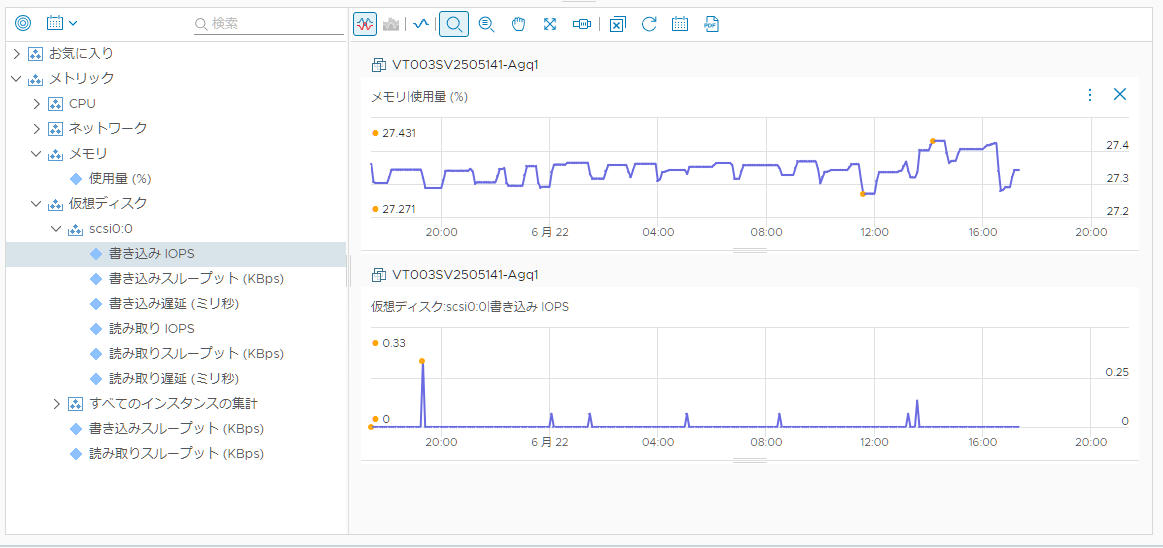This screenshot has width=1163, height=548.
Task: Click the 0.33 maximum value label
Action: [x=394, y=343]
